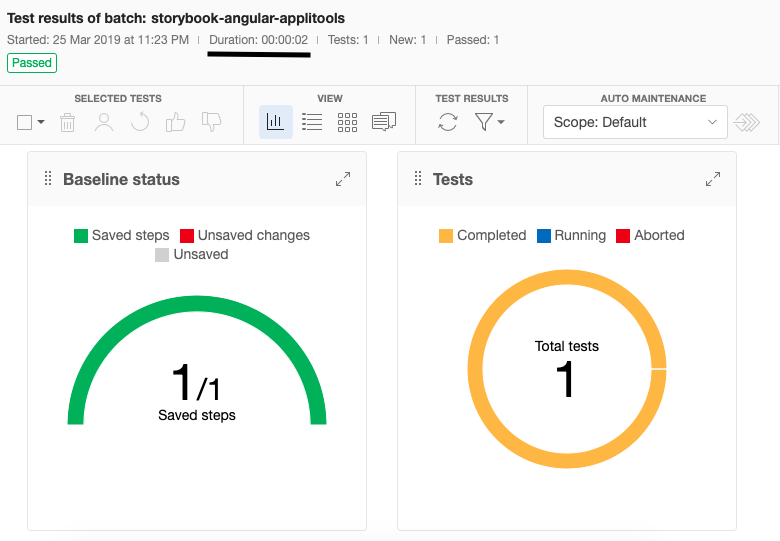Toggle the Completed legend color swatch
Image resolution: width=780 pixels, height=541 pixels.
[446, 236]
